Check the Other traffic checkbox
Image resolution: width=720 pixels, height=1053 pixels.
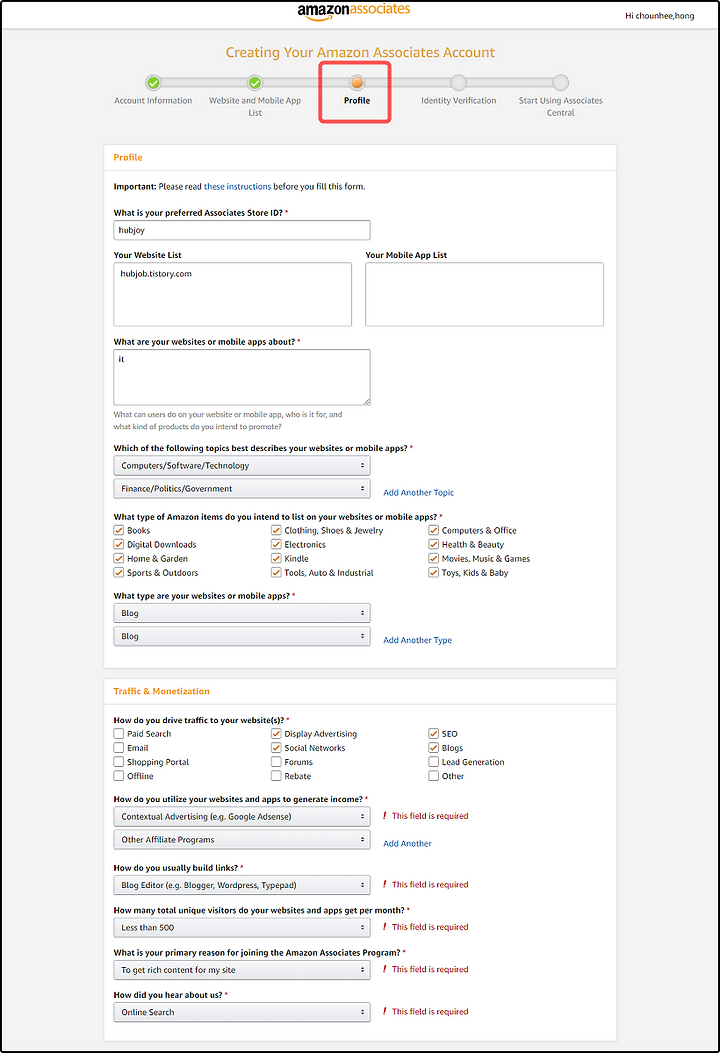coord(434,776)
